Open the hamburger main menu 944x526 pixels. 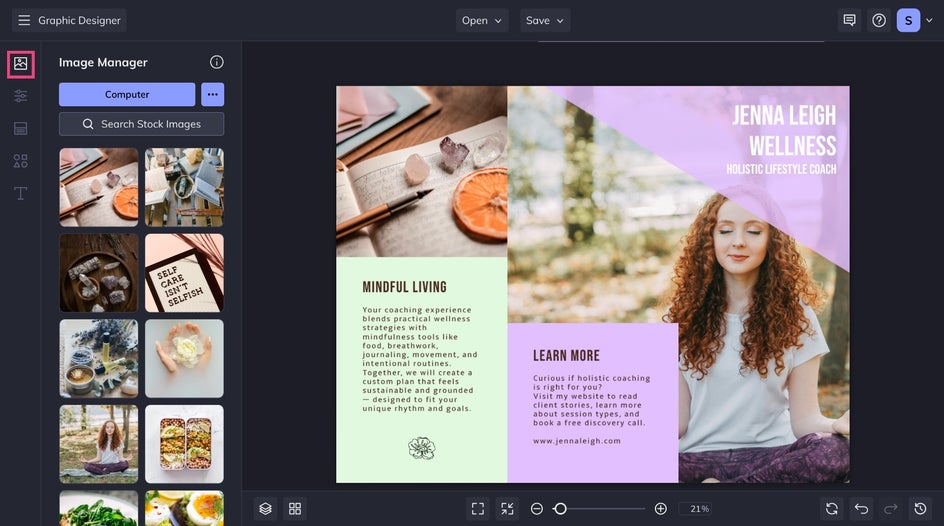click(24, 20)
